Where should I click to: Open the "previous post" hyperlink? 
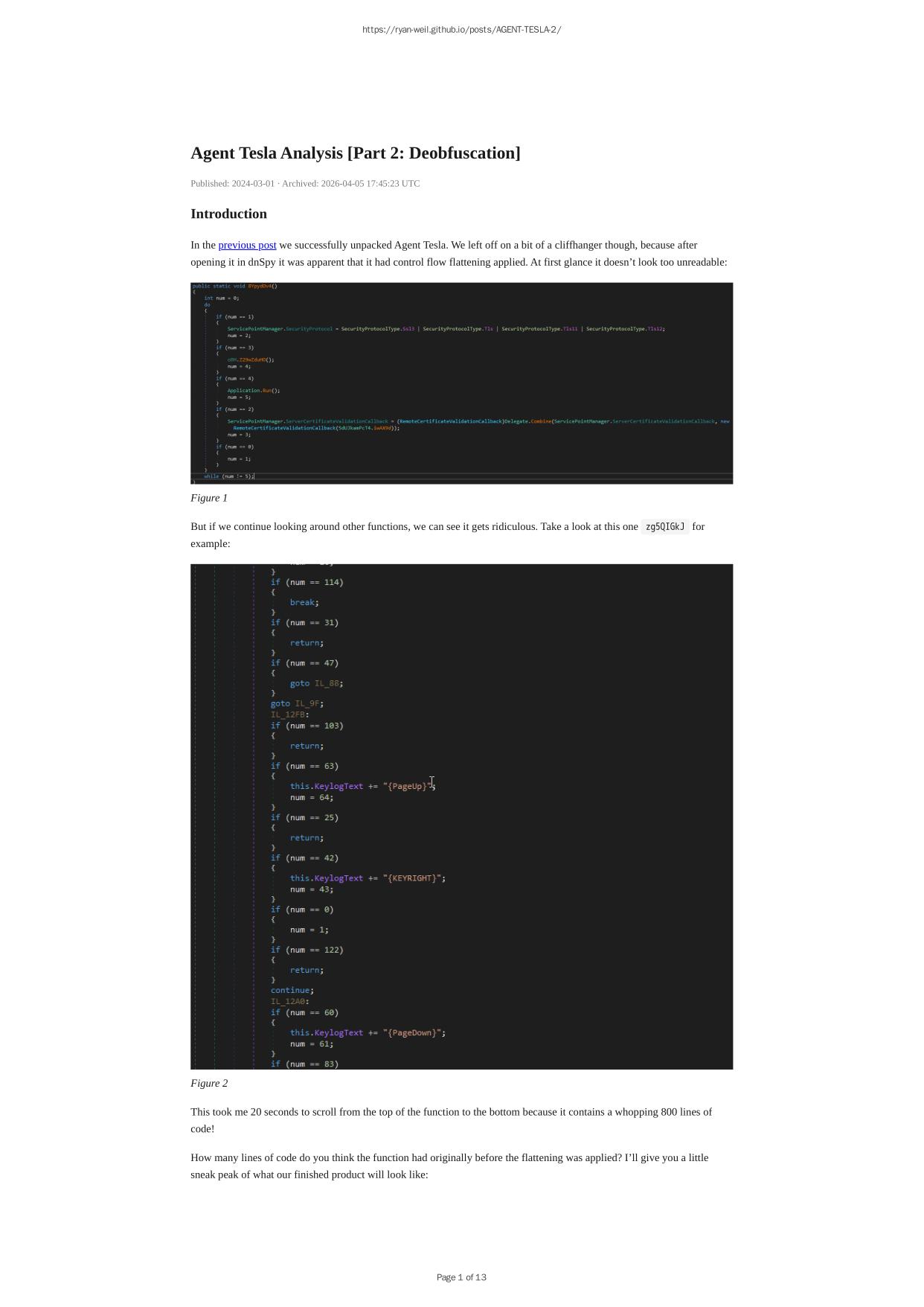247,245
